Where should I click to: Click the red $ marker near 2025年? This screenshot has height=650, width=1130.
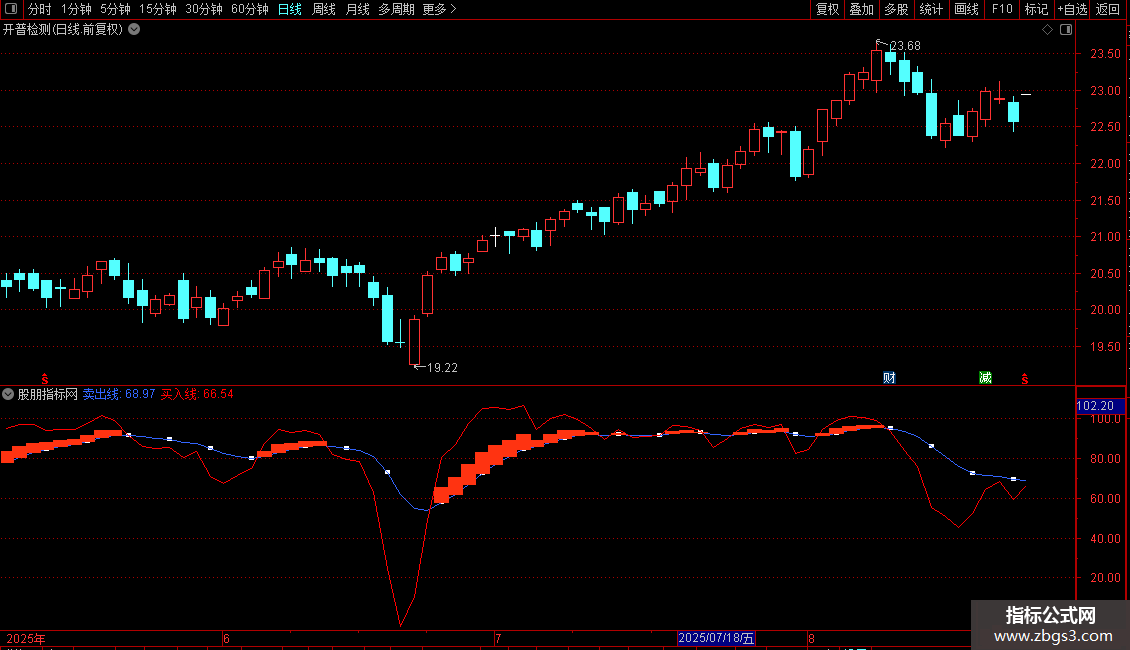[45, 379]
